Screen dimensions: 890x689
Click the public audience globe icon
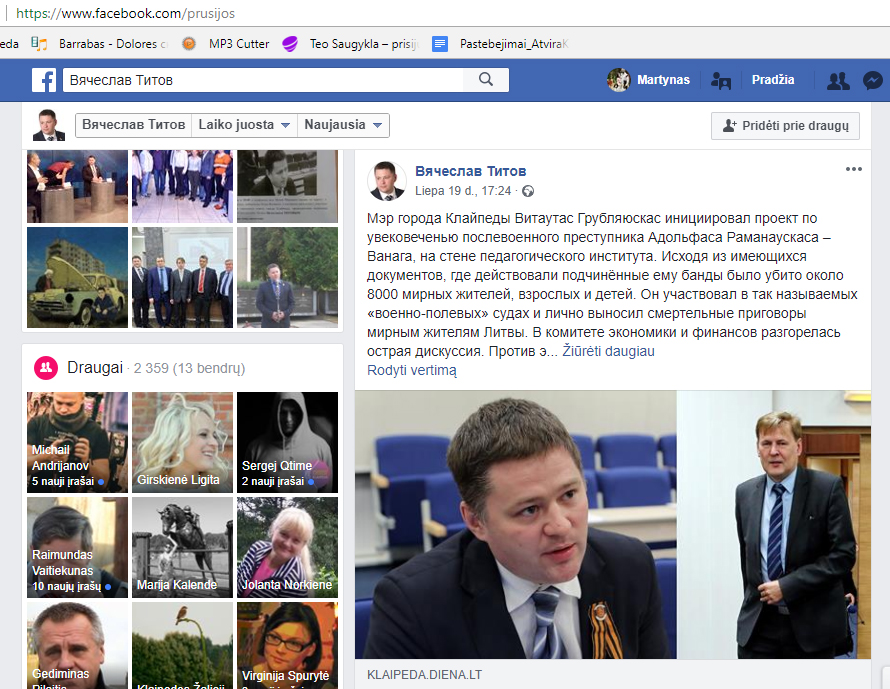tap(528, 191)
